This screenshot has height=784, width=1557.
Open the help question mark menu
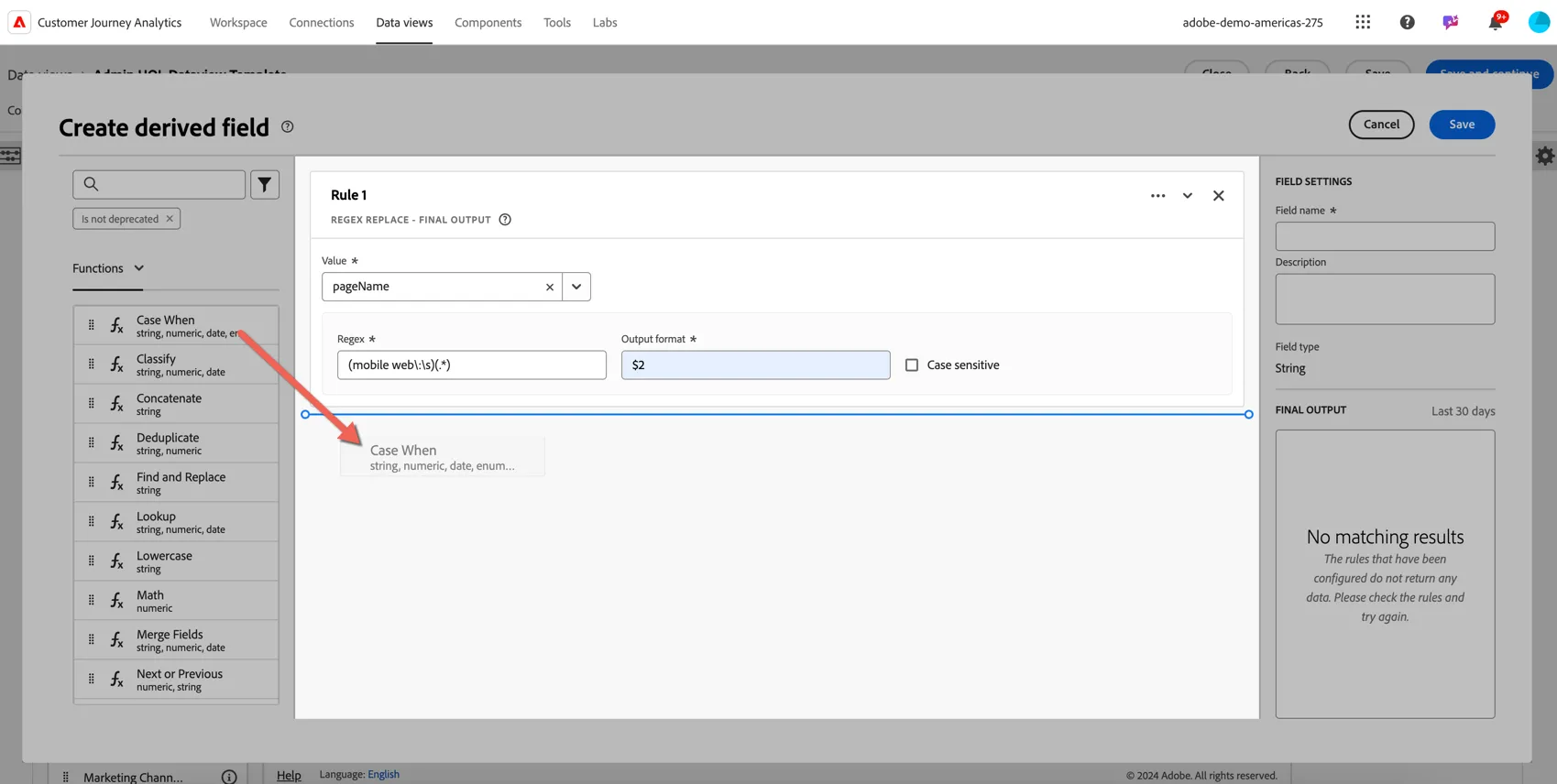coord(1407,22)
